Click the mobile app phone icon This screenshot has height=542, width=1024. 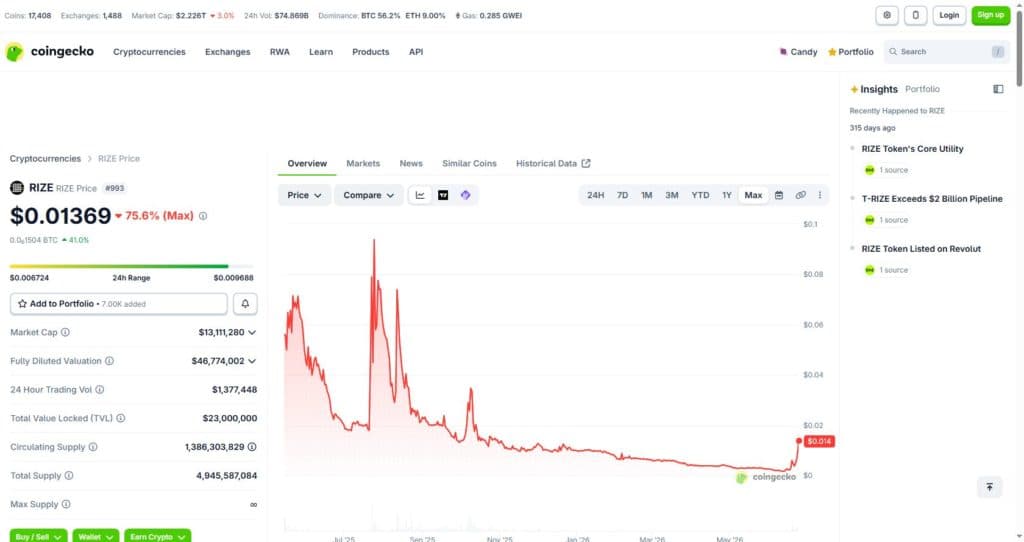click(916, 15)
